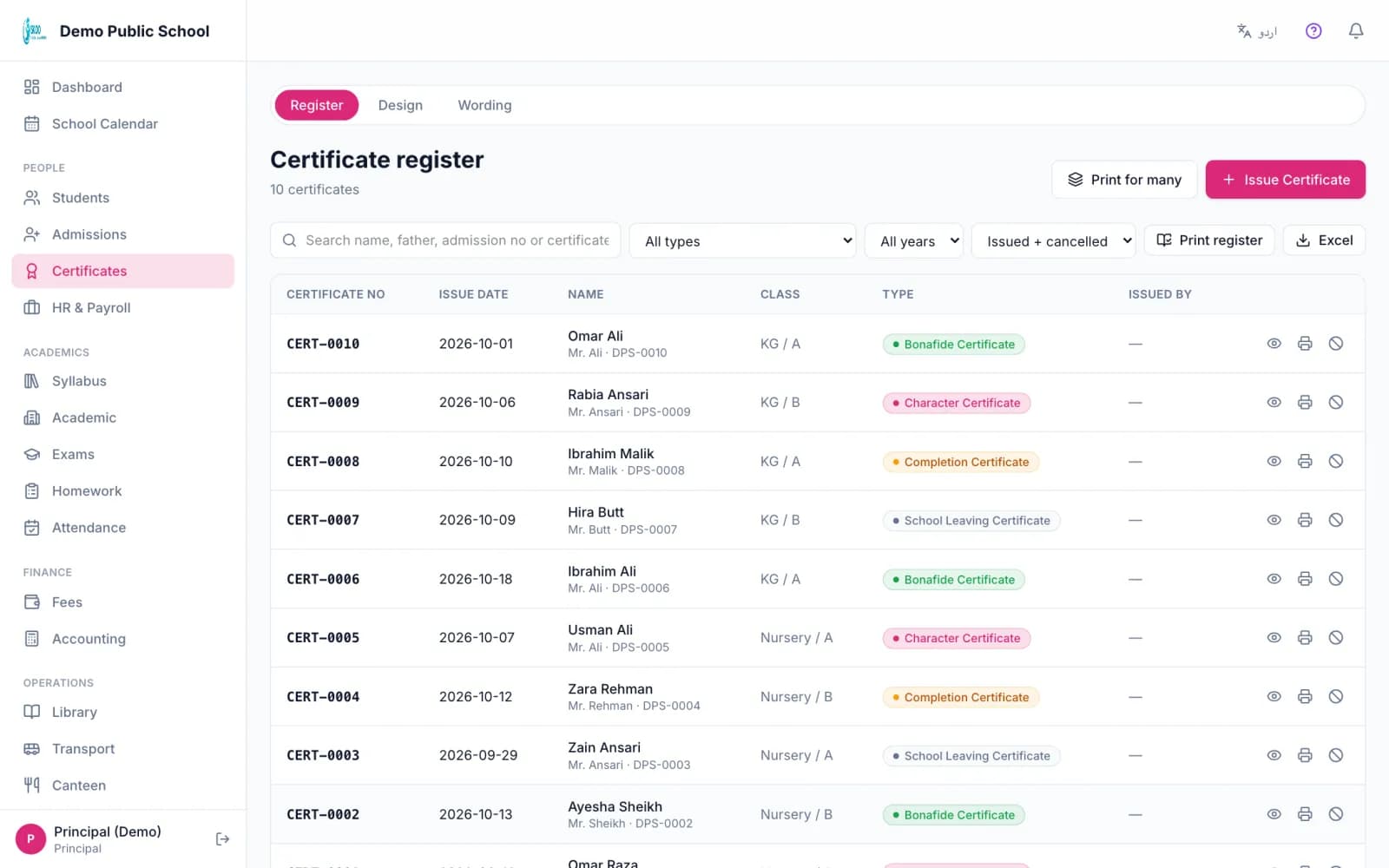The image size is (1389, 868).
Task: Print certificate CERT-0003 via printer icon
Action: (1305, 755)
